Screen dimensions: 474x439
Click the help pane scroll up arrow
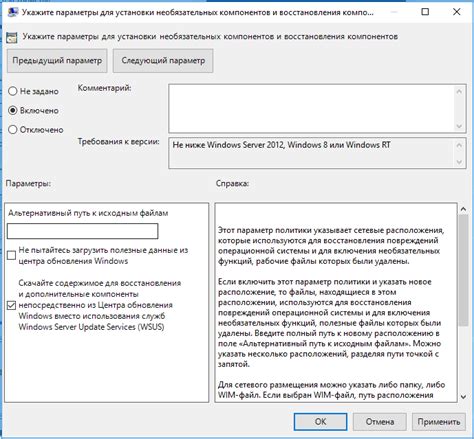pos(463,209)
